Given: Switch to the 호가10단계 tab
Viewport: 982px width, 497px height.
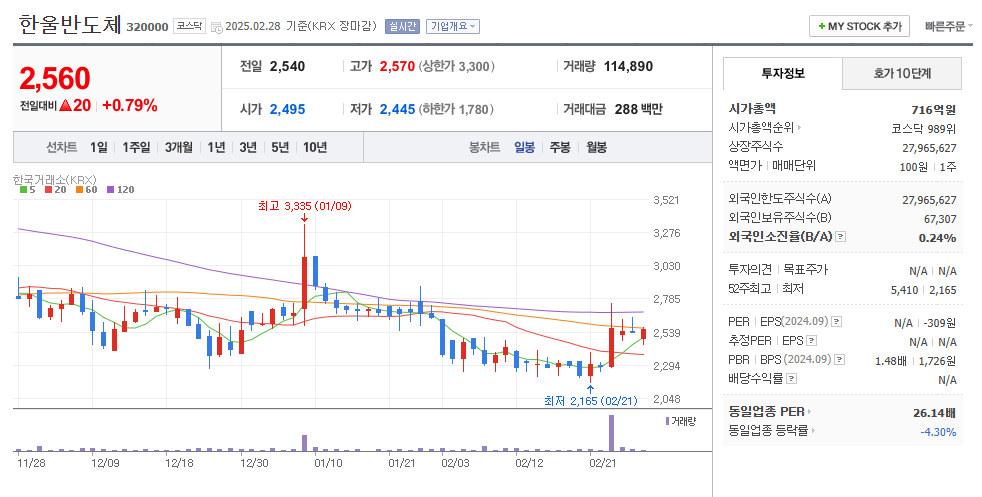Looking at the screenshot, I should [x=902, y=73].
